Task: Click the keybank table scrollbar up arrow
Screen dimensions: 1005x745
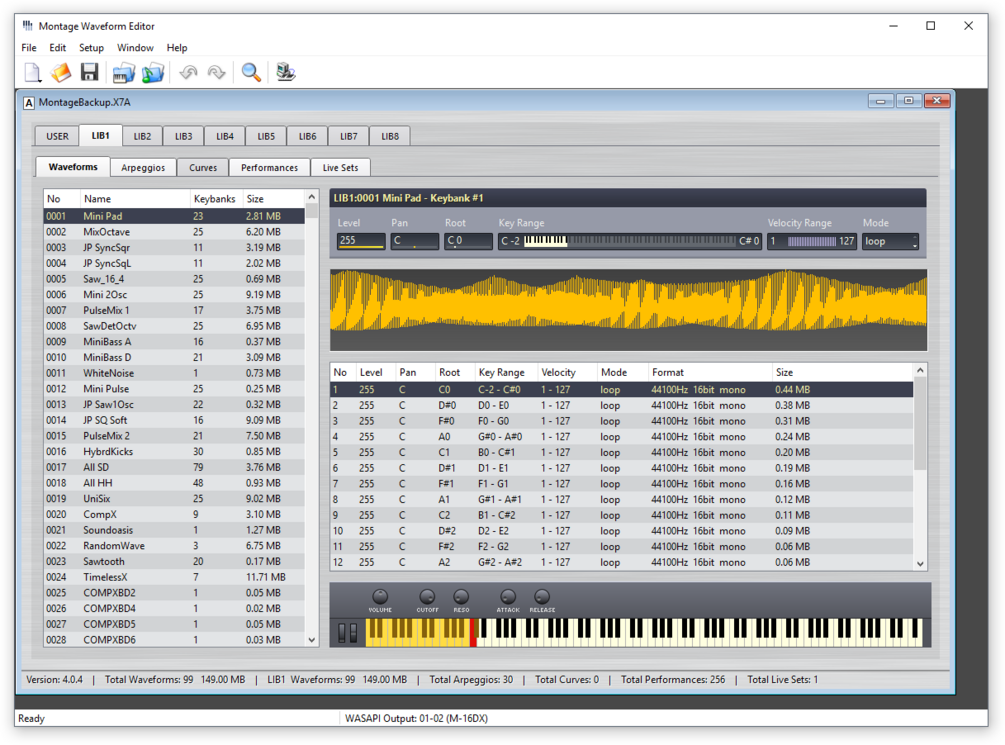Action: click(x=920, y=371)
